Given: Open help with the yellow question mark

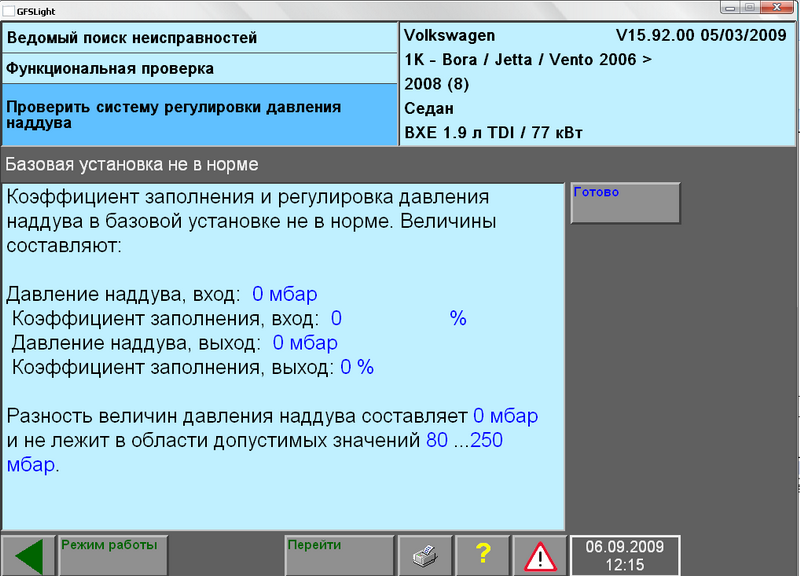Looking at the screenshot, I should point(483,556).
